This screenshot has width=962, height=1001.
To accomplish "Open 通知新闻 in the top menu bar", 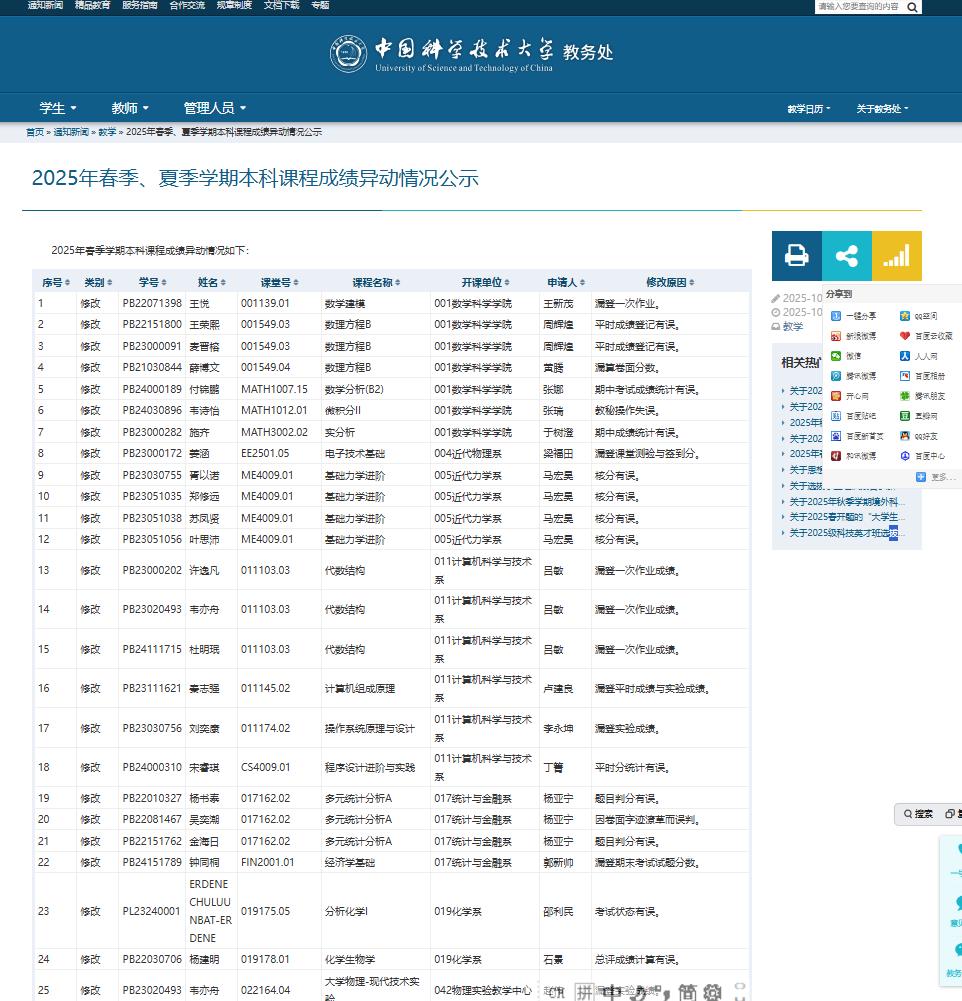I will [45, 5].
